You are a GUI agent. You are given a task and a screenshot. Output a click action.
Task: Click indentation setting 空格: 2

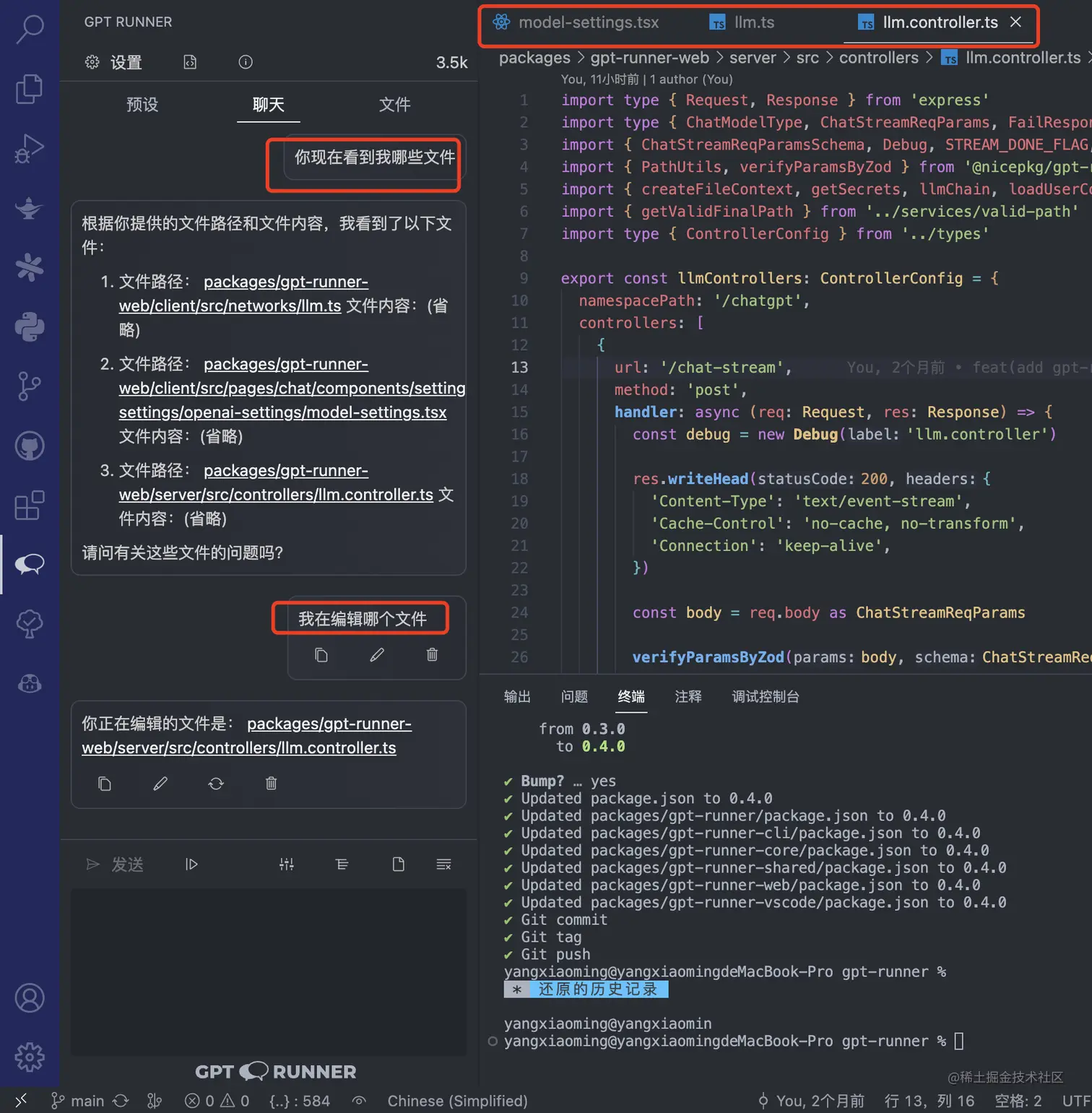coord(1018,1101)
